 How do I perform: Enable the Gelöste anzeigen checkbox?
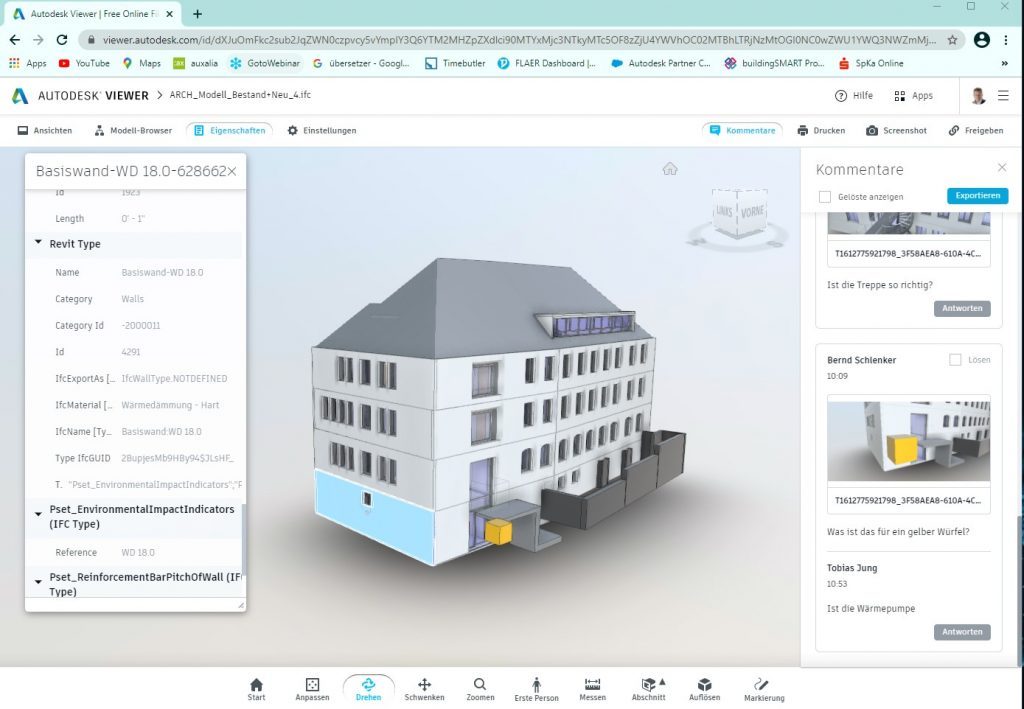[825, 197]
